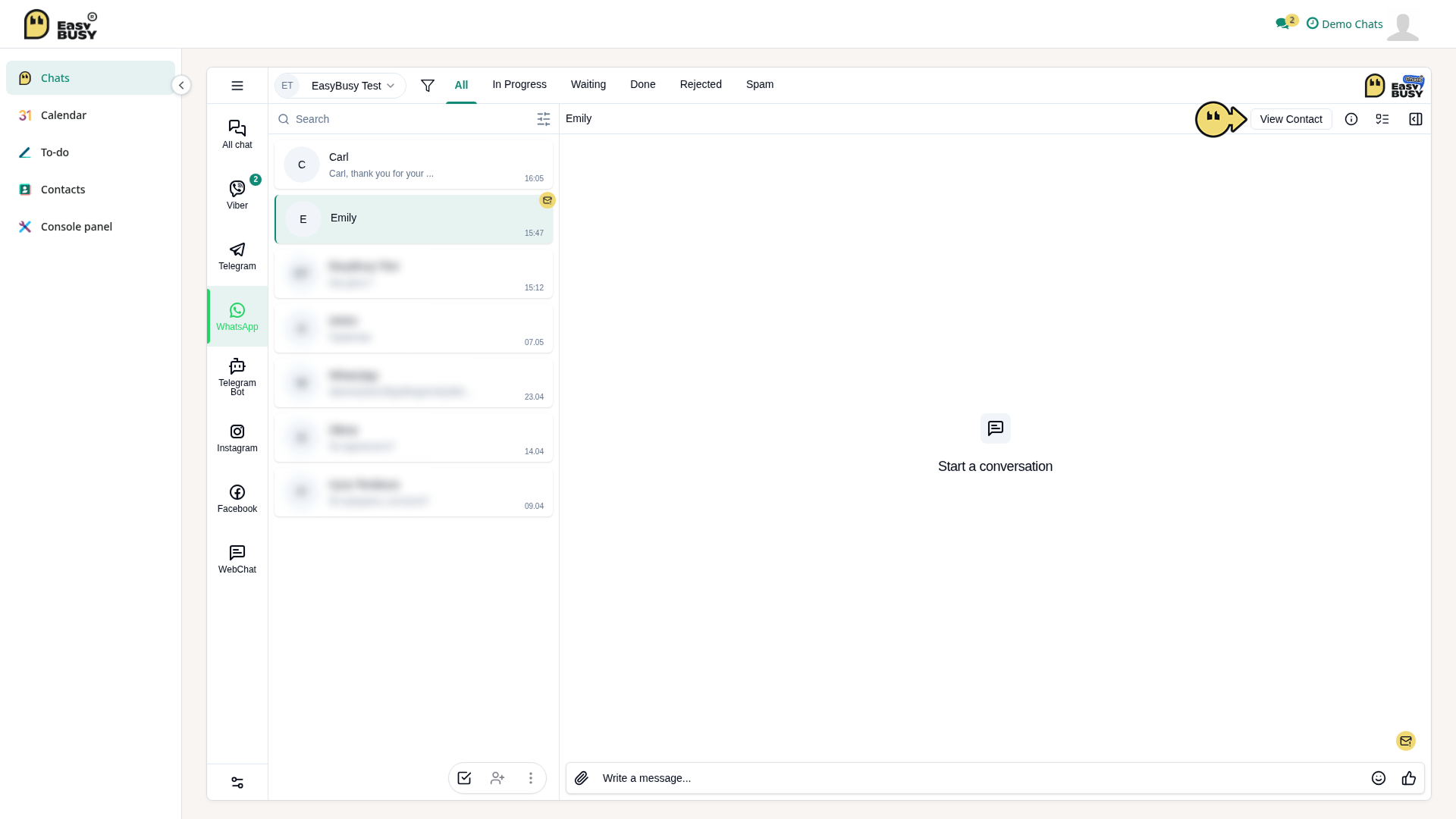
Task: Click the select chats checkbox icon
Action: (x=464, y=778)
